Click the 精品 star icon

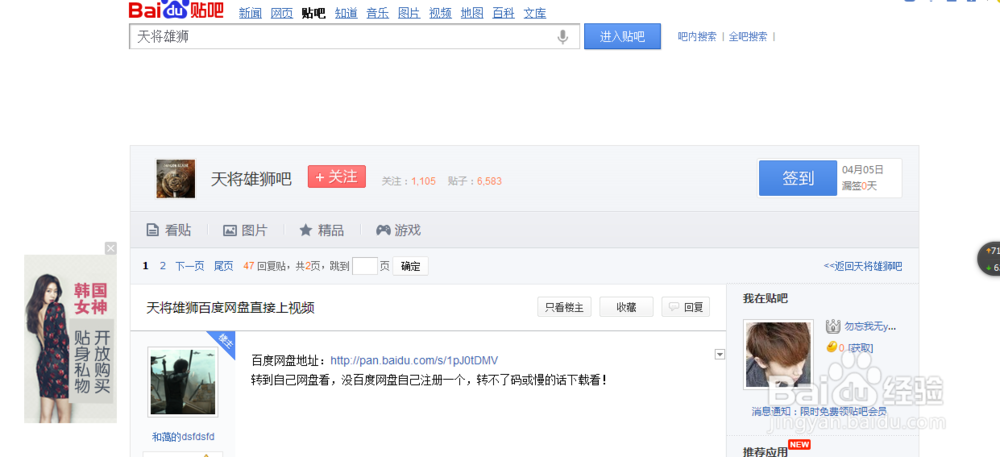pos(305,230)
